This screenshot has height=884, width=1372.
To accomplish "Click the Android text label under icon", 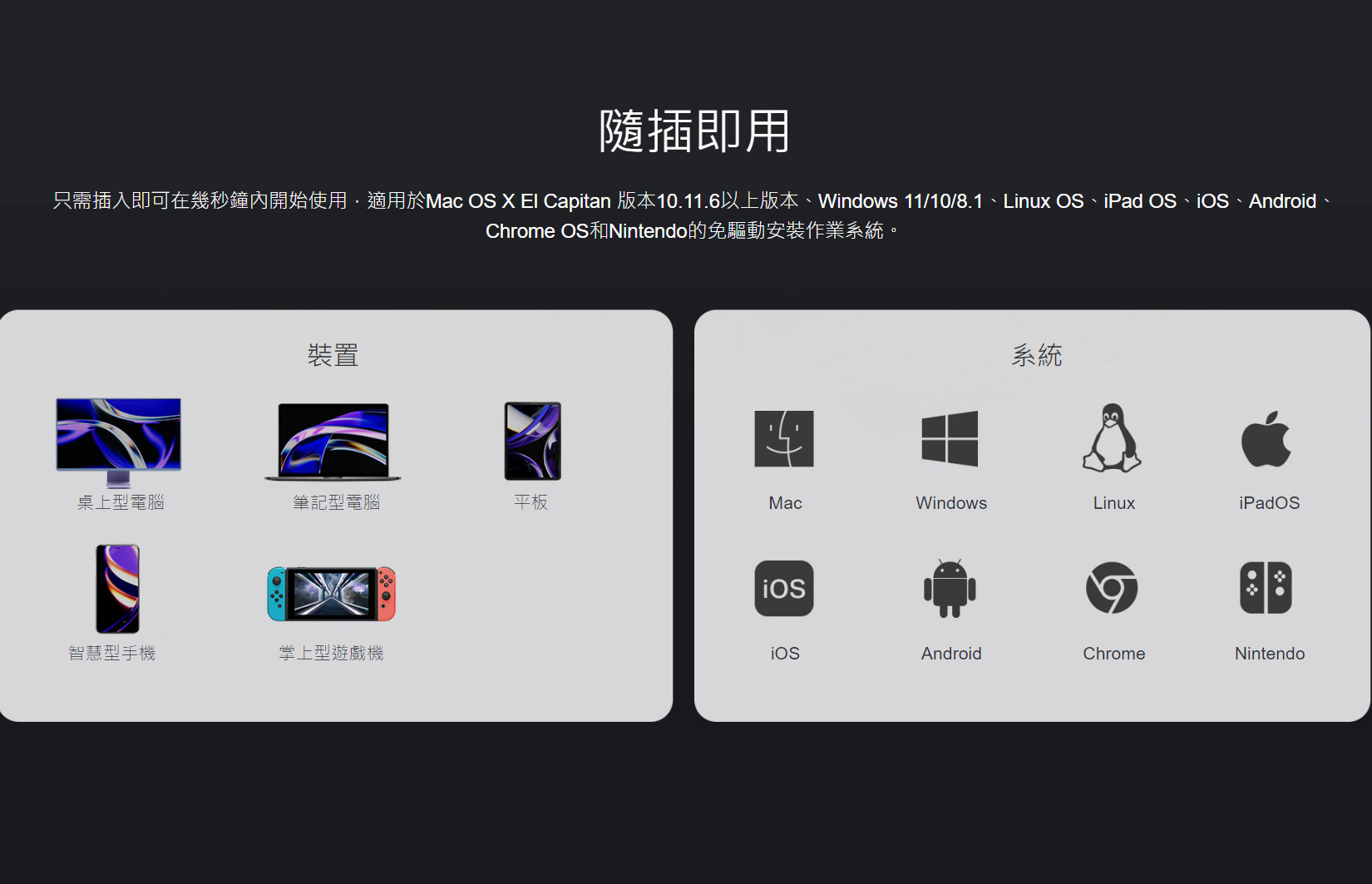I will pyautogui.click(x=951, y=654).
